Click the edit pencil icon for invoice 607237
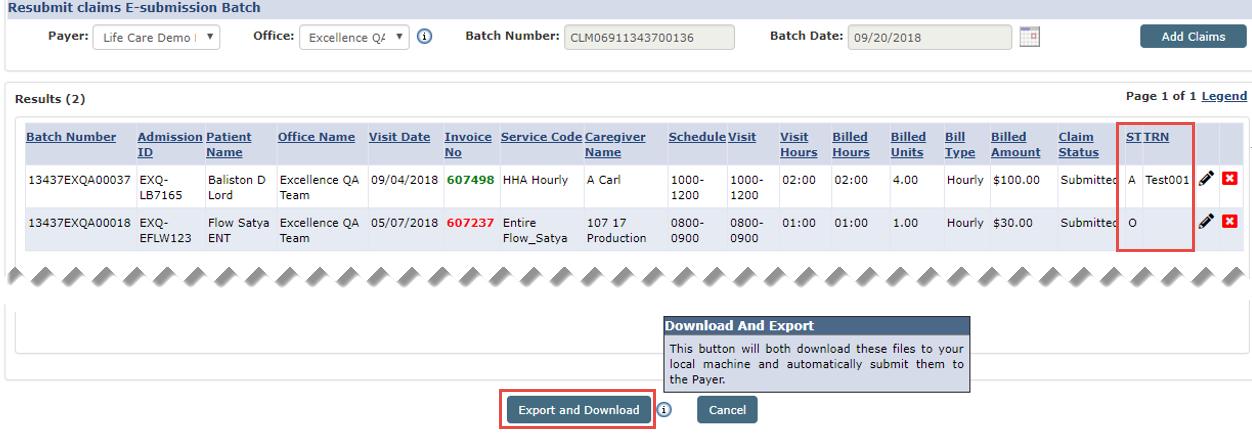 point(1206,221)
